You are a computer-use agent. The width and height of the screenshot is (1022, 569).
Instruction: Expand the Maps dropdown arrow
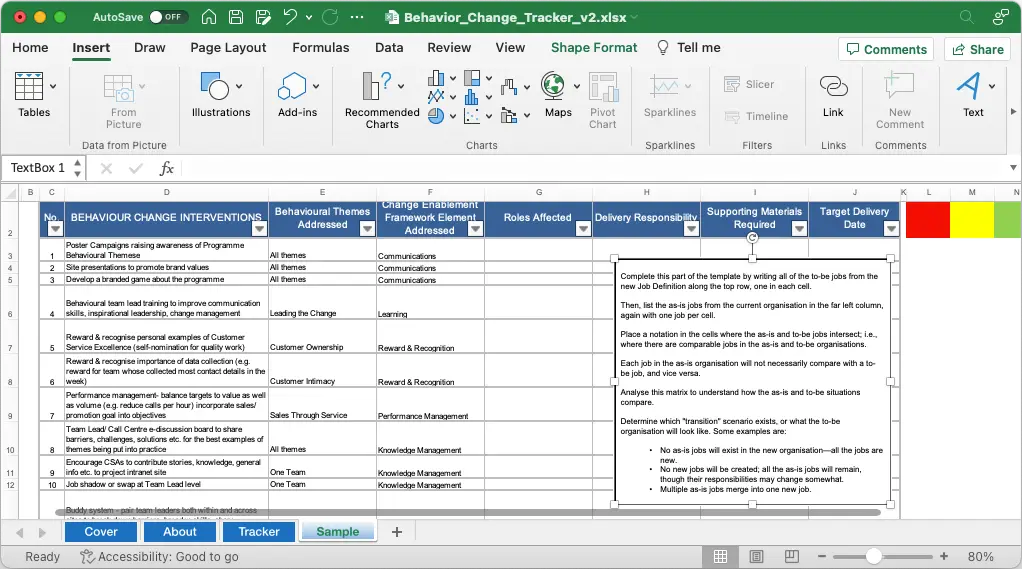pyautogui.click(x=576, y=86)
